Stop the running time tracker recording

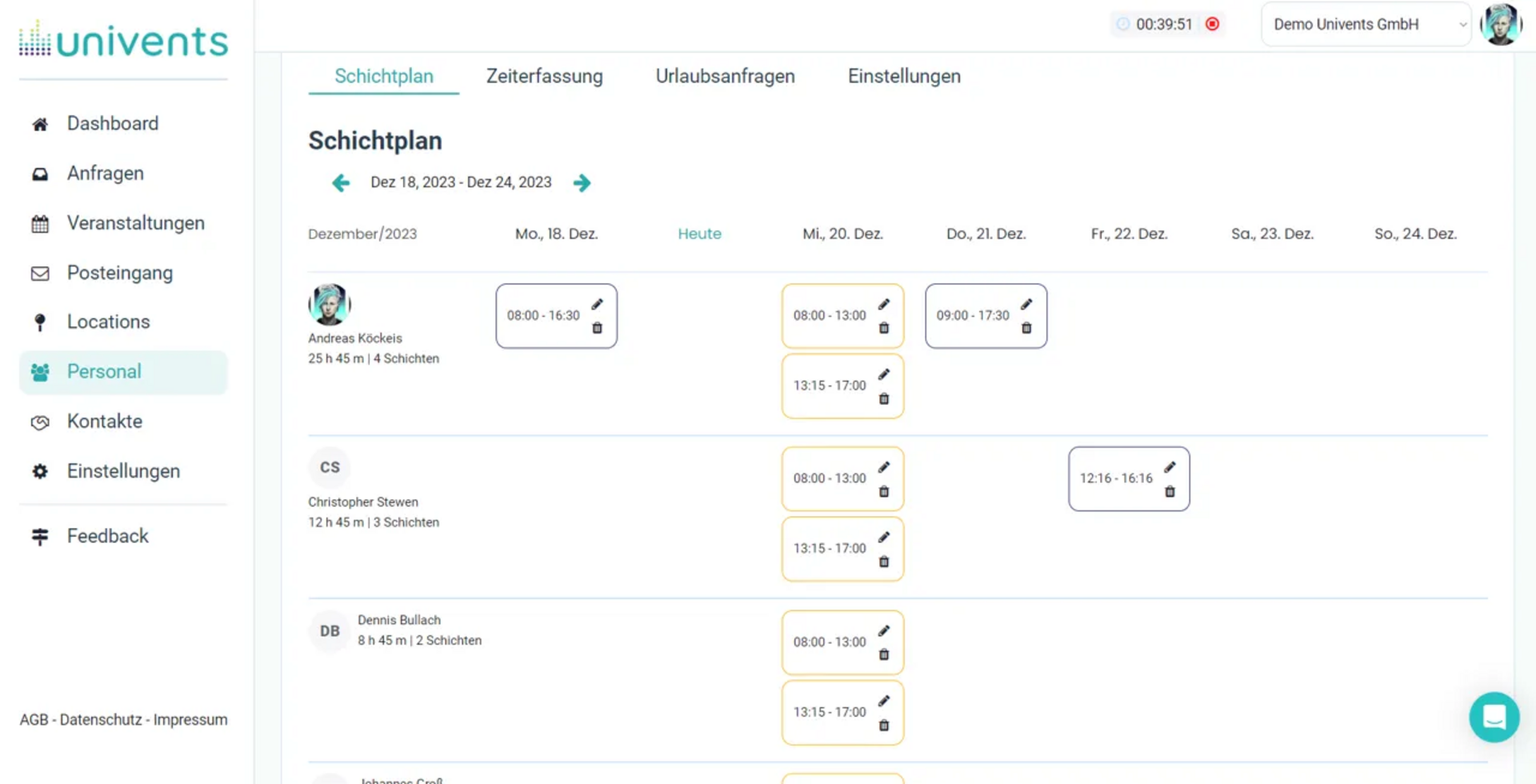tap(1213, 24)
